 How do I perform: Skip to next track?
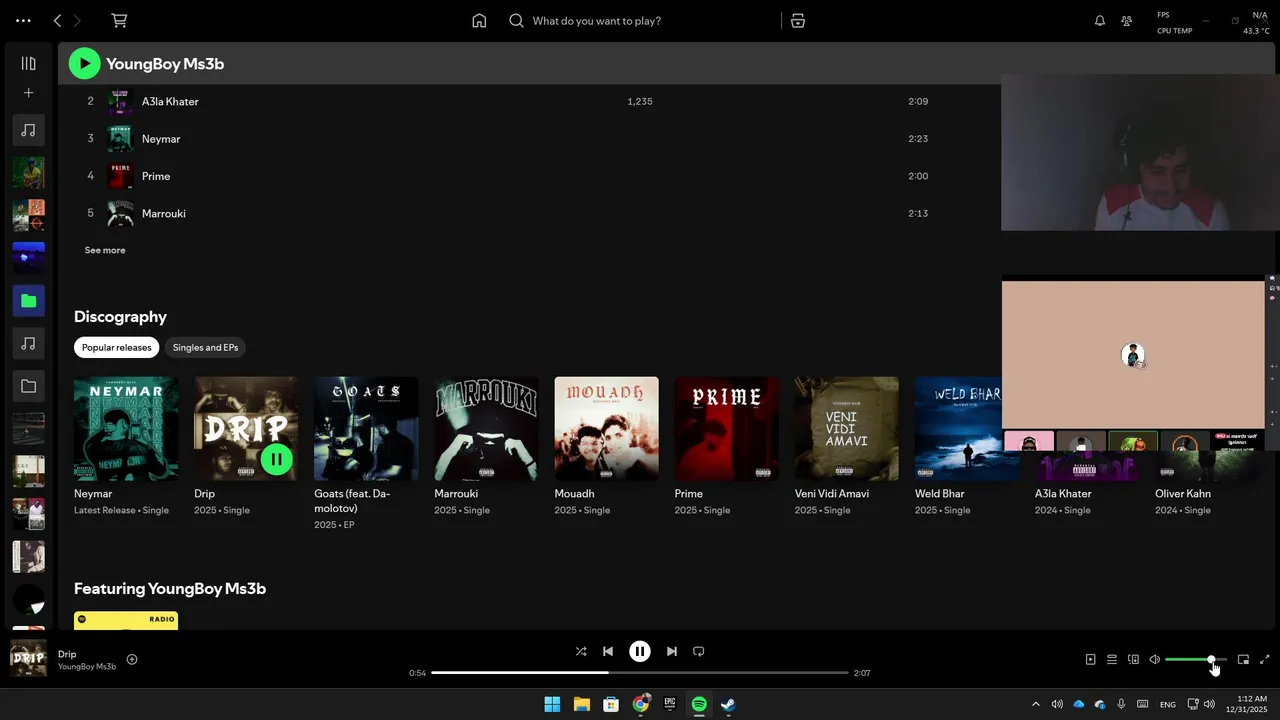pyautogui.click(x=672, y=651)
